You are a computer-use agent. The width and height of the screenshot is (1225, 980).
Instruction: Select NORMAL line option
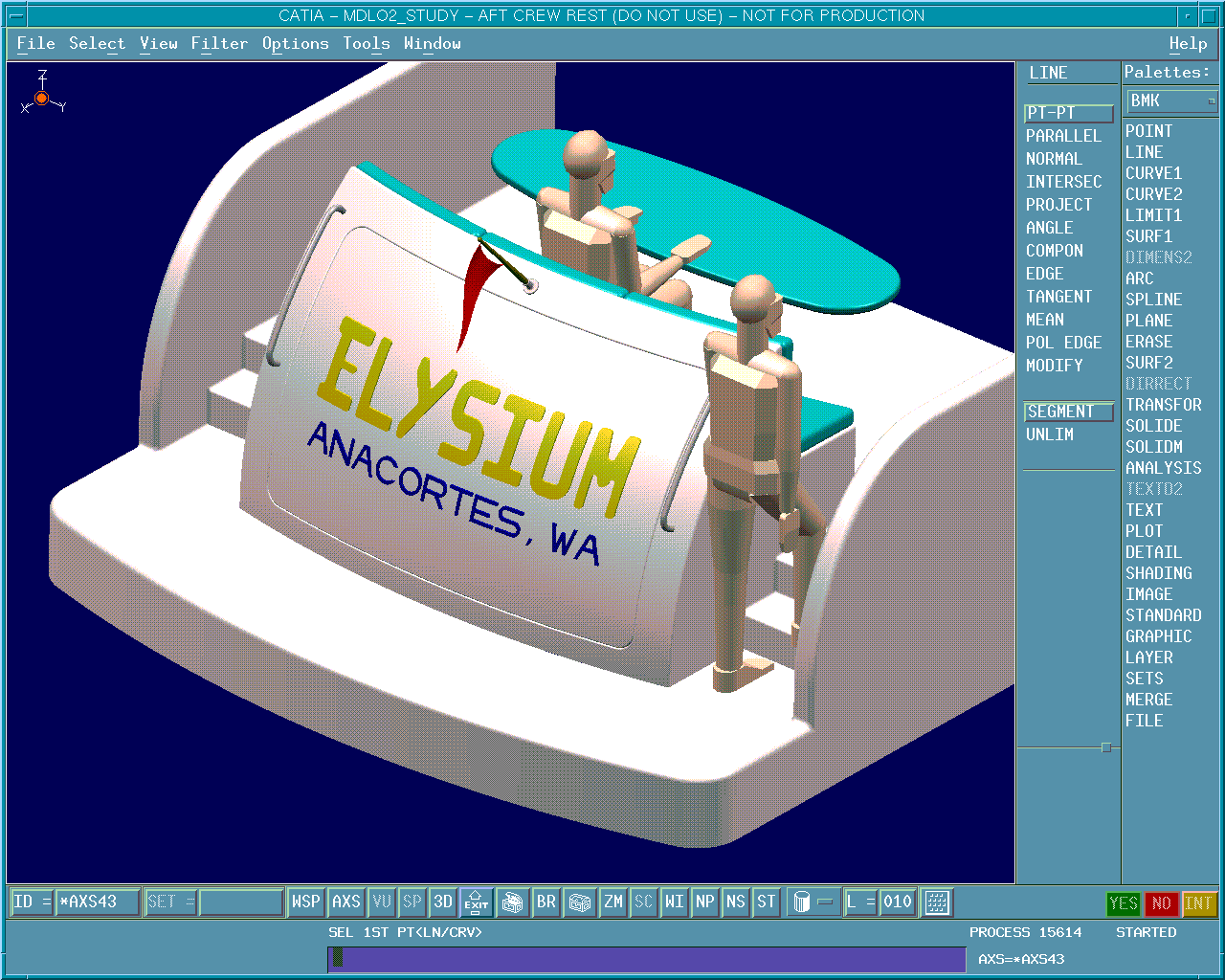coord(1054,159)
